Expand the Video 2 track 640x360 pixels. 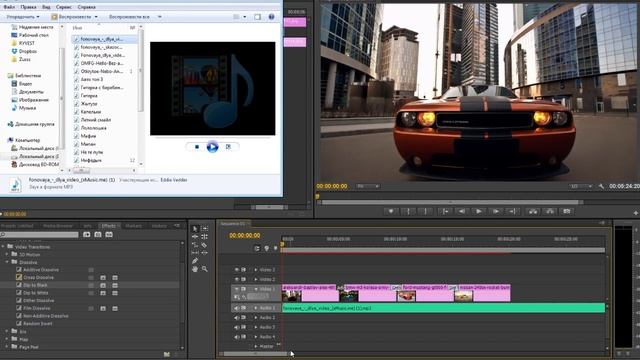pyautogui.click(x=256, y=280)
